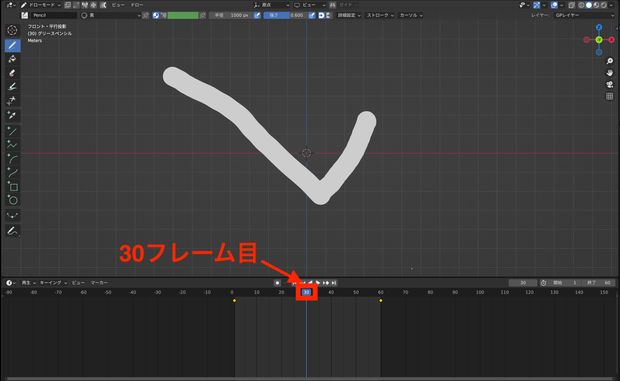This screenshot has height=381, width=620.
Task: Toggle radius pen pressure button
Action: pos(257,15)
